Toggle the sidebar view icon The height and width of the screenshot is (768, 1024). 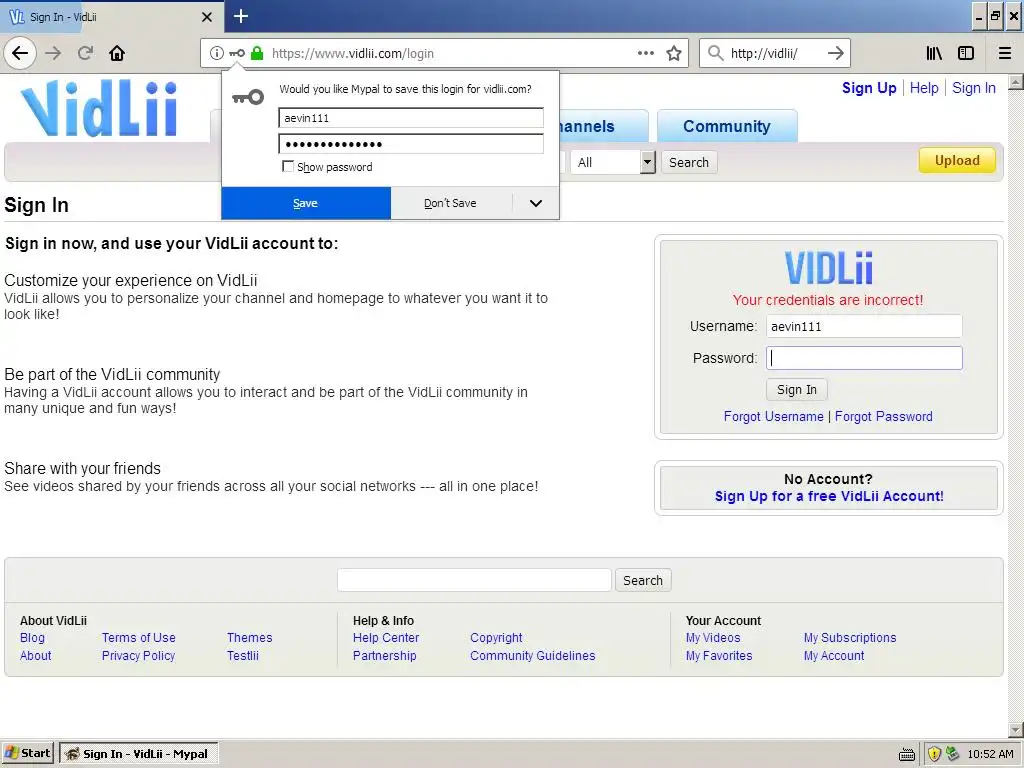click(966, 53)
